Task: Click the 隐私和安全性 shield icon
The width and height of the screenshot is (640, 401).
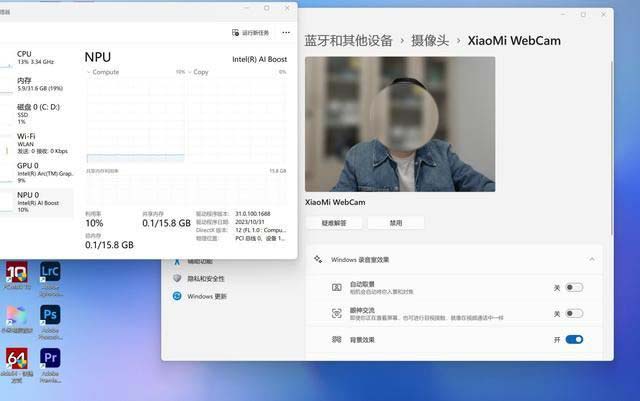Action: click(x=177, y=278)
